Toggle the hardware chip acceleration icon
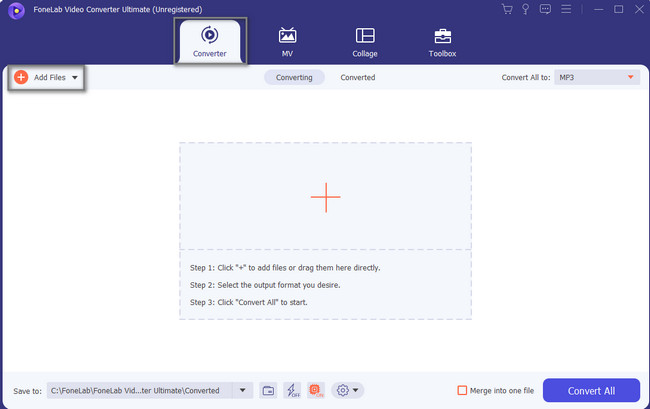The image size is (650, 409). click(316, 390)
